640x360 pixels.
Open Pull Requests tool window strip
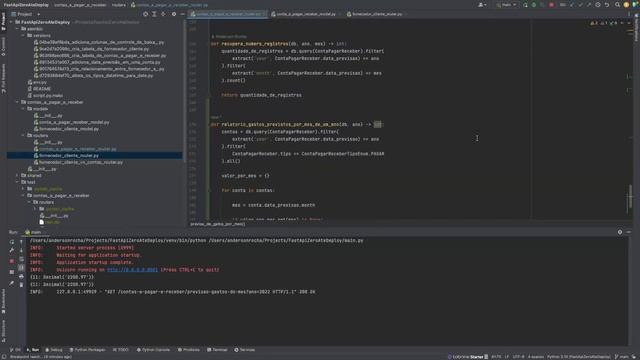pyautogui.click(x=3, y=79)
